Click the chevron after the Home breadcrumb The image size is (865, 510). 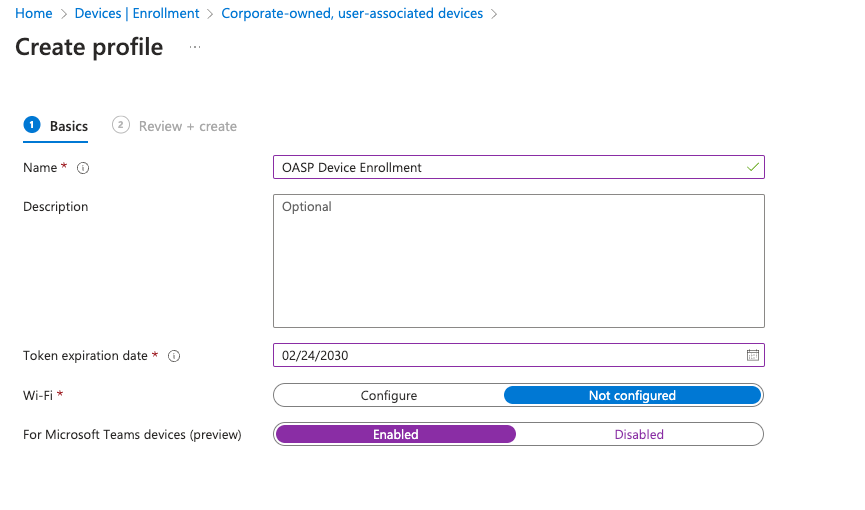[x=64, y=14]
